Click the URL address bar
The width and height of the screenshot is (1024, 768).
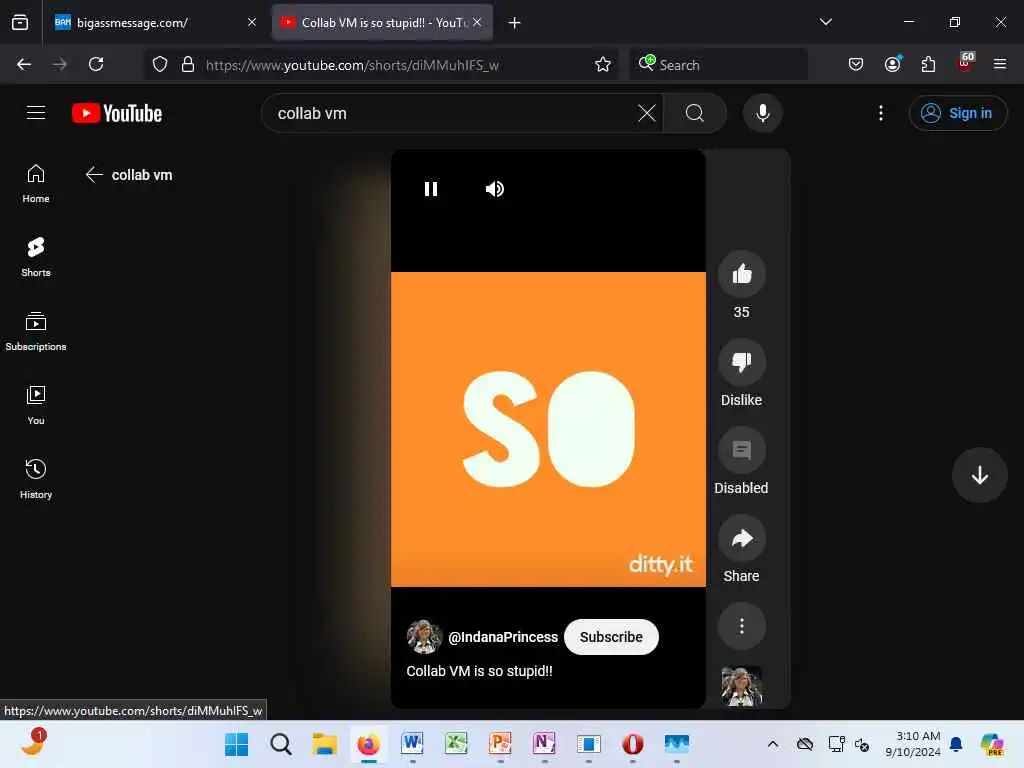(x=392, y=65)
